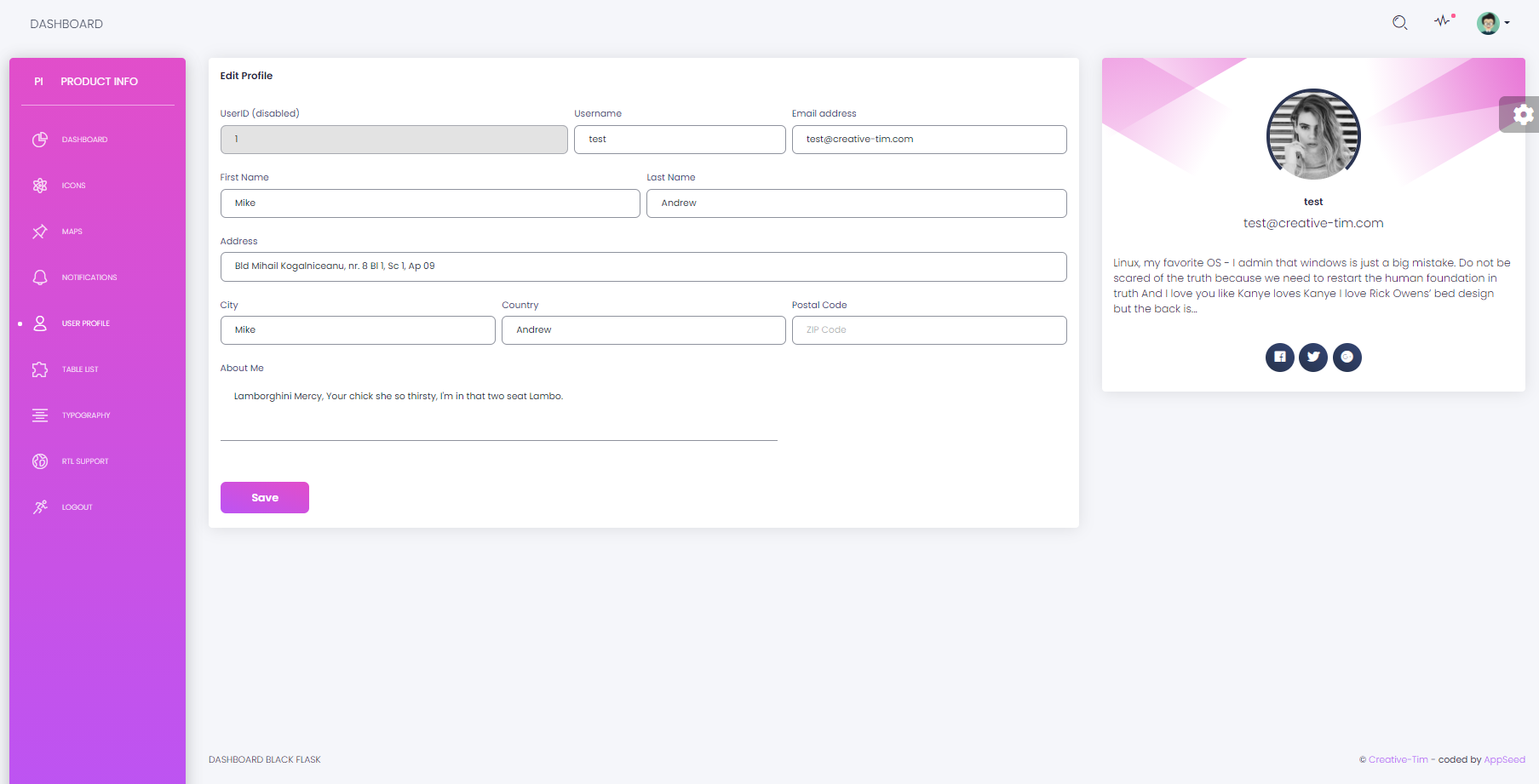The image size is (1539, 784).
Task: Select the Icons section in the sidebar
Action: click(73, 185)
